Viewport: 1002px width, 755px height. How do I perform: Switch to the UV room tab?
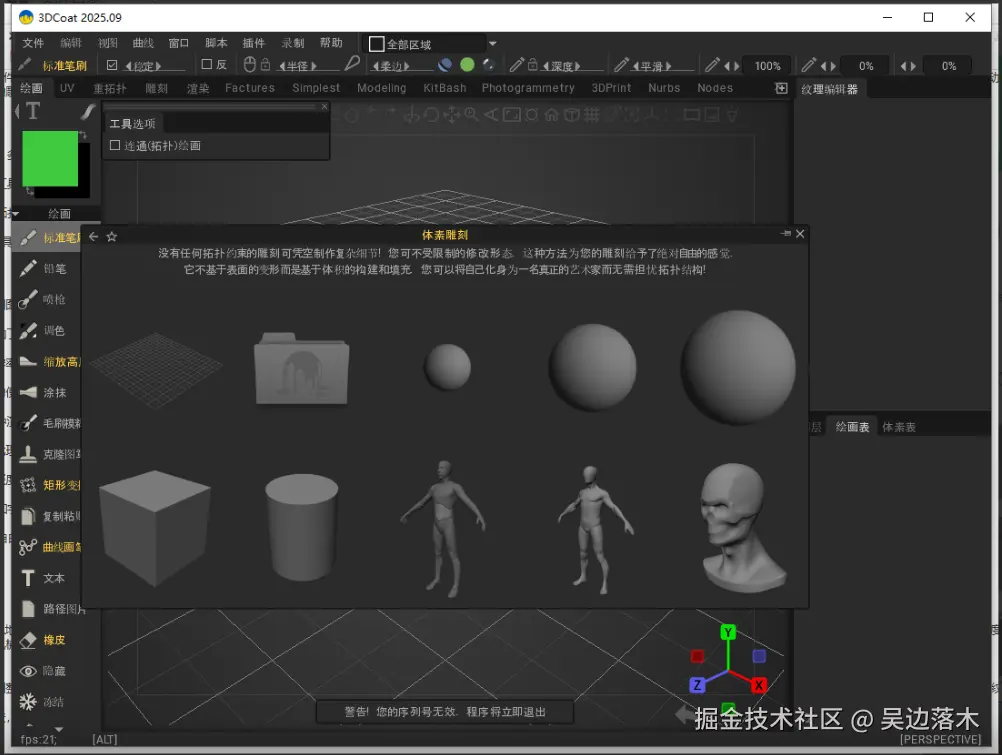coord(67,88)
